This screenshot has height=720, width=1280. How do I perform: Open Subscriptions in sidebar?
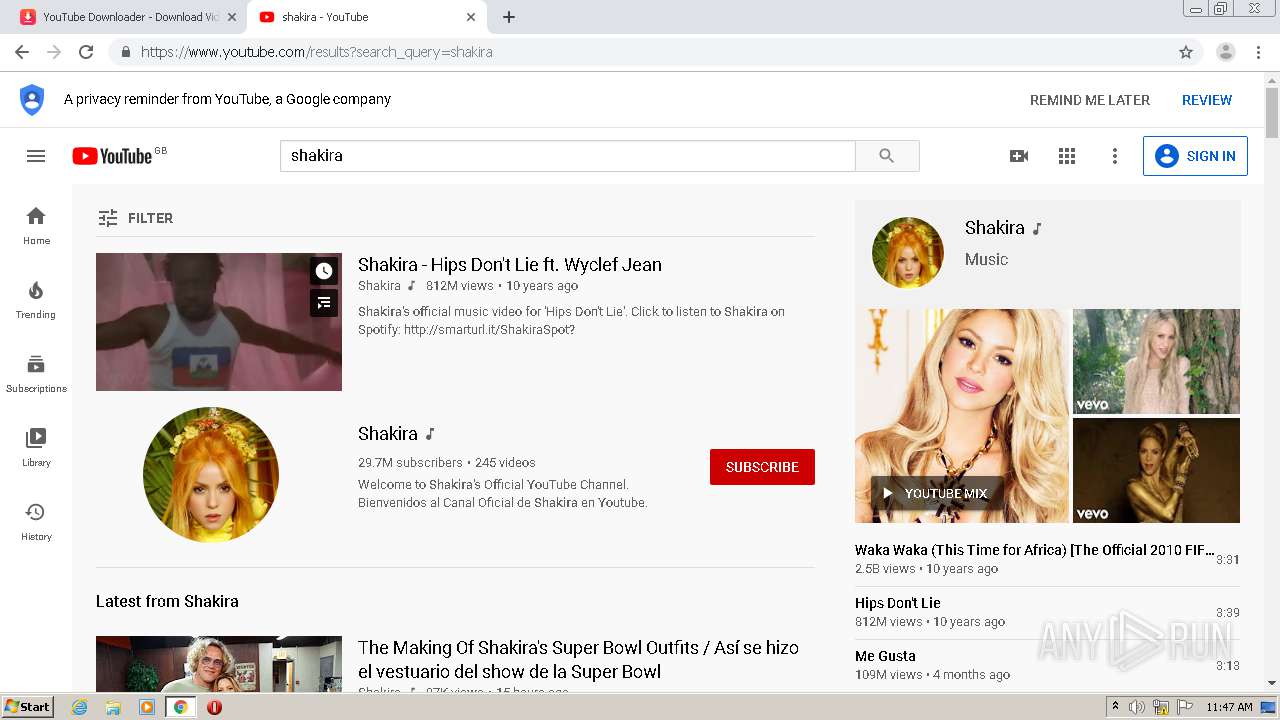(x=36, y=373)
